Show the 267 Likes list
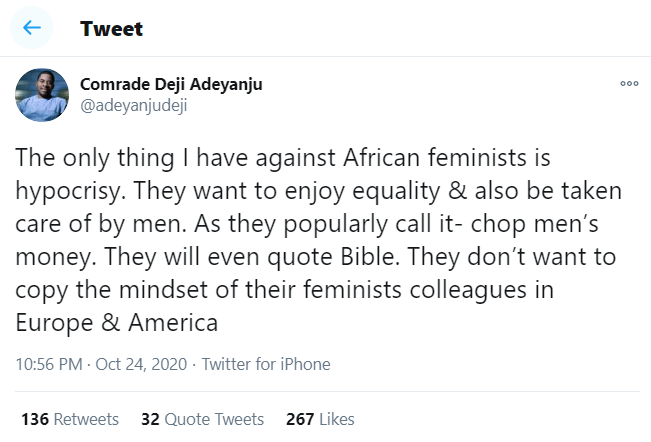The image size is (651, 442). 320,419
